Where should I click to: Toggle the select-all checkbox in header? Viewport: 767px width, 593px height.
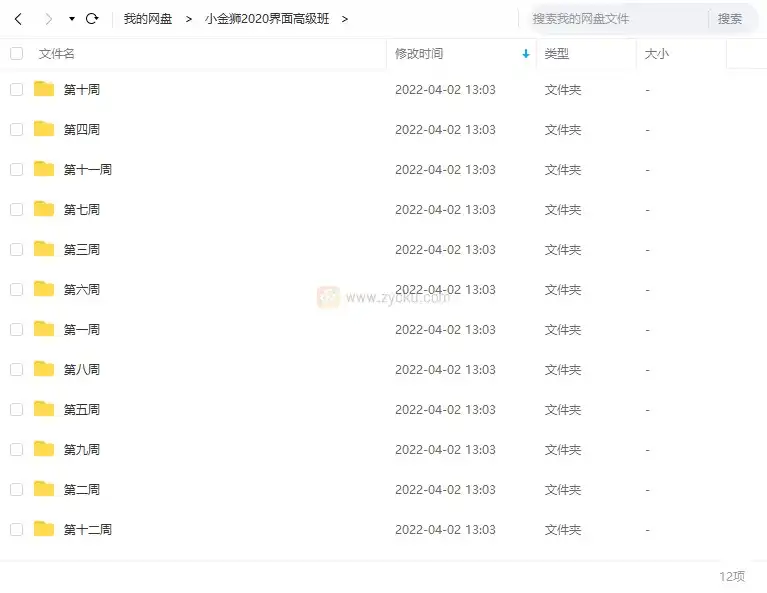pos(17,53)
